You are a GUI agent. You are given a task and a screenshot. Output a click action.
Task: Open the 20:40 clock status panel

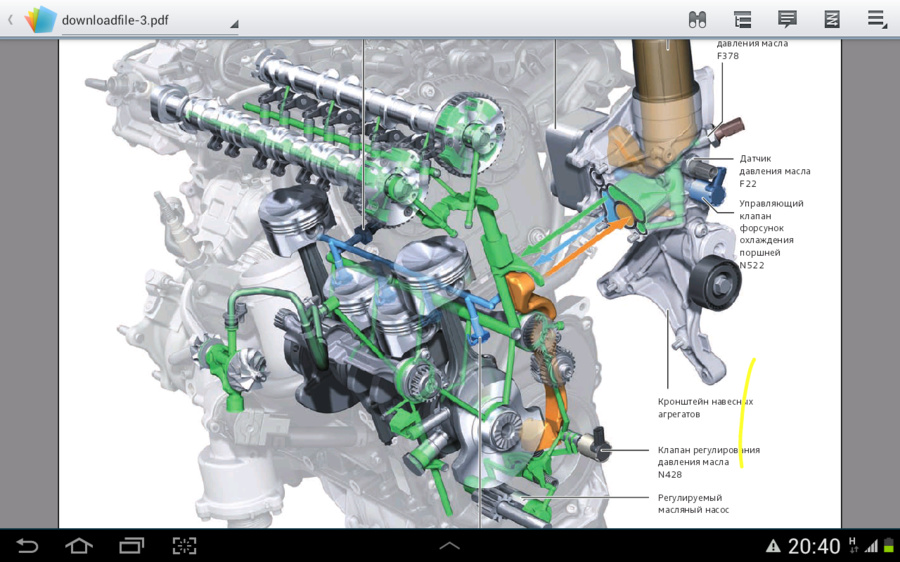813,546
